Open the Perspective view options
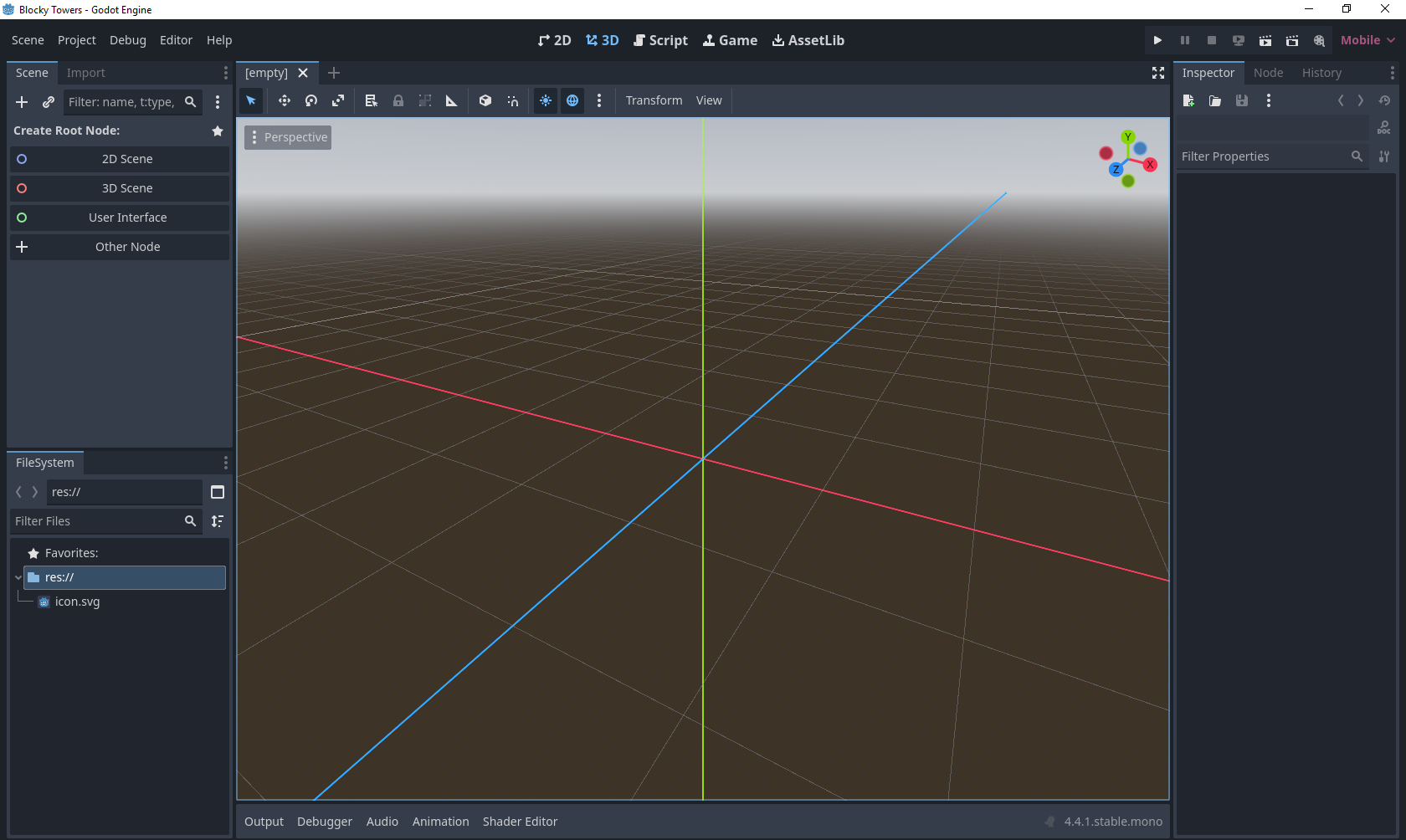Screen dimensions: 1406x840 288,137
